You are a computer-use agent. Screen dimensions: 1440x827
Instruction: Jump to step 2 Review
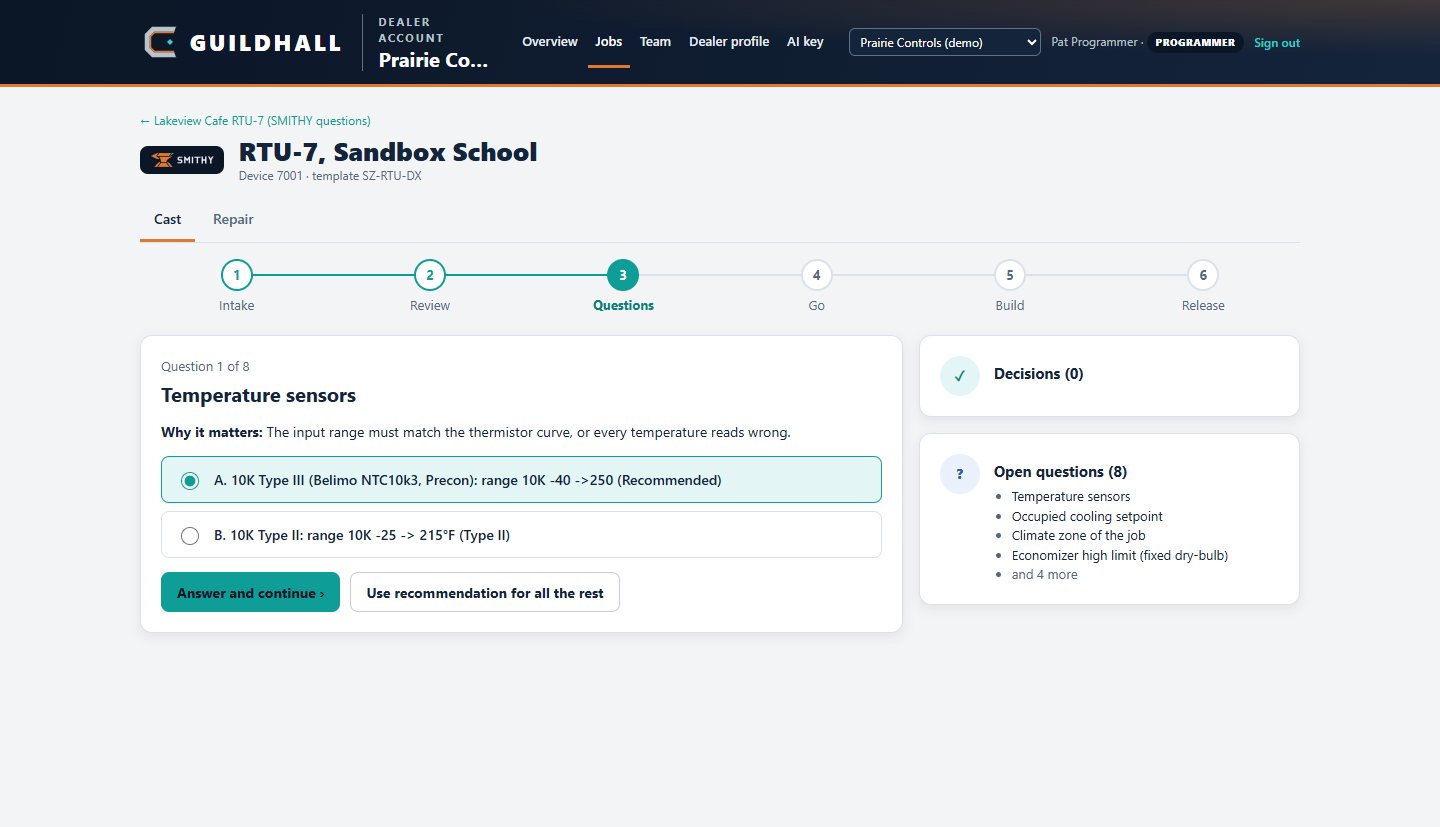[x=430, y=275]
